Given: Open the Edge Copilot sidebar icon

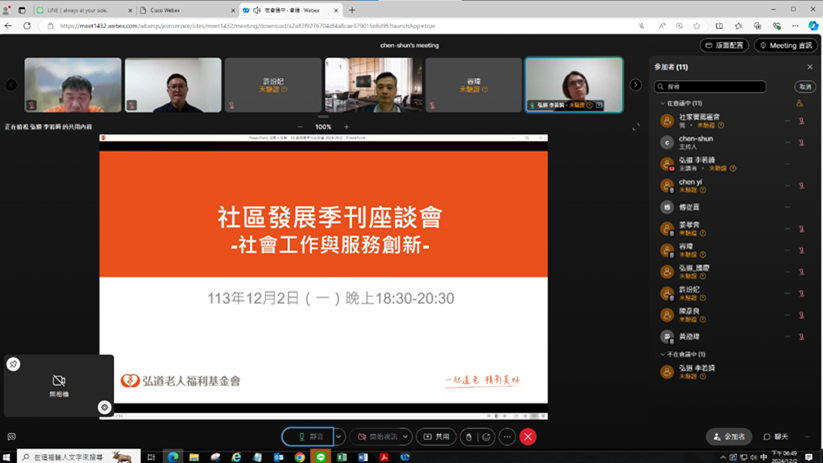Looking at the screenshot, I should [813, 26].
